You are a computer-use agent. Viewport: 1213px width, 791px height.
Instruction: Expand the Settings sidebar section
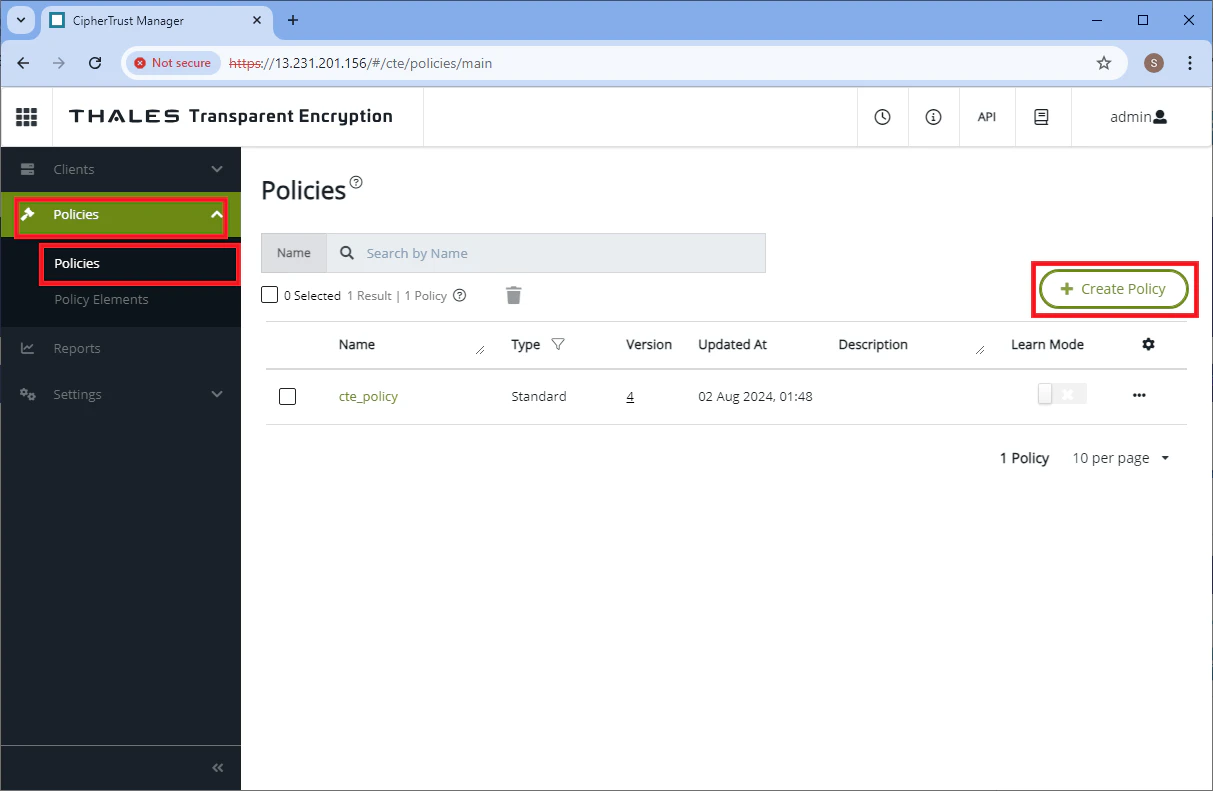(x=120, y=394)
